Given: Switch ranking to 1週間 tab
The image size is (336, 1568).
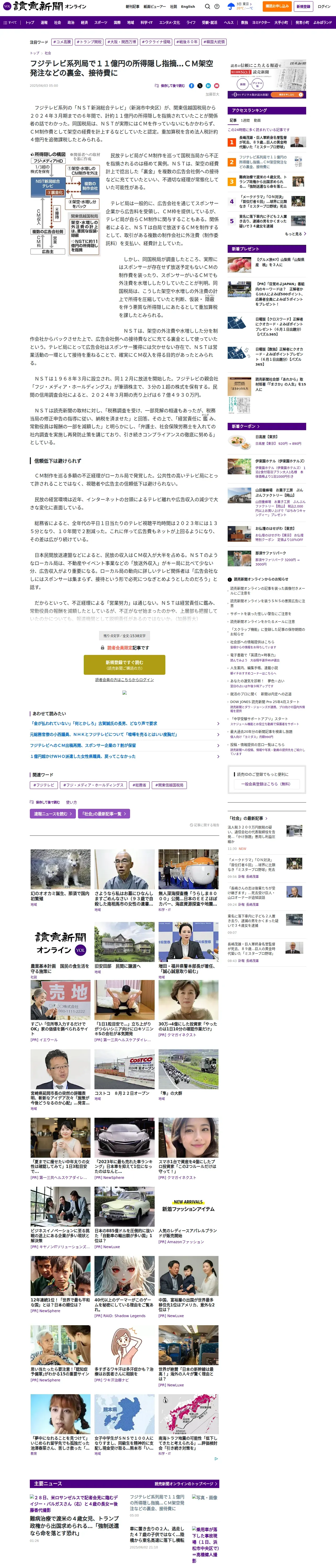Looking at the screenshot, I should tap(245, 120).
